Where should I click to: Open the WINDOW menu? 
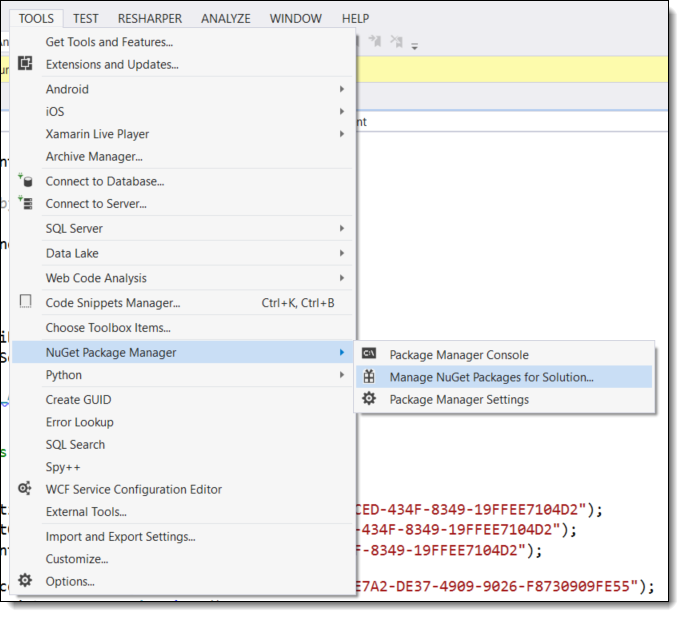[x=295, y=18]
